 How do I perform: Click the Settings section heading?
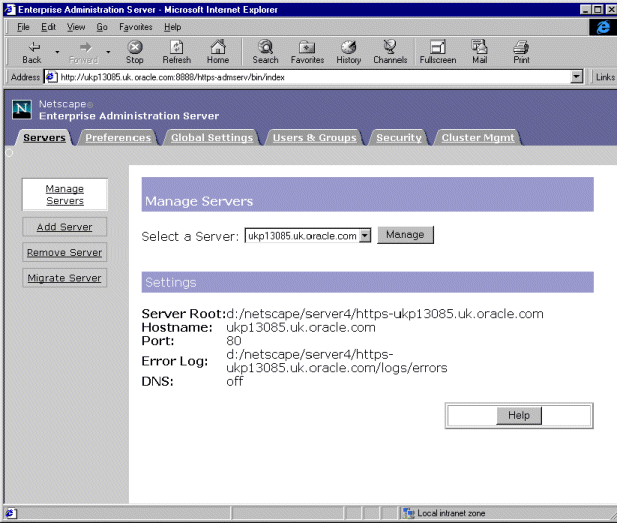tap(170, 283)
